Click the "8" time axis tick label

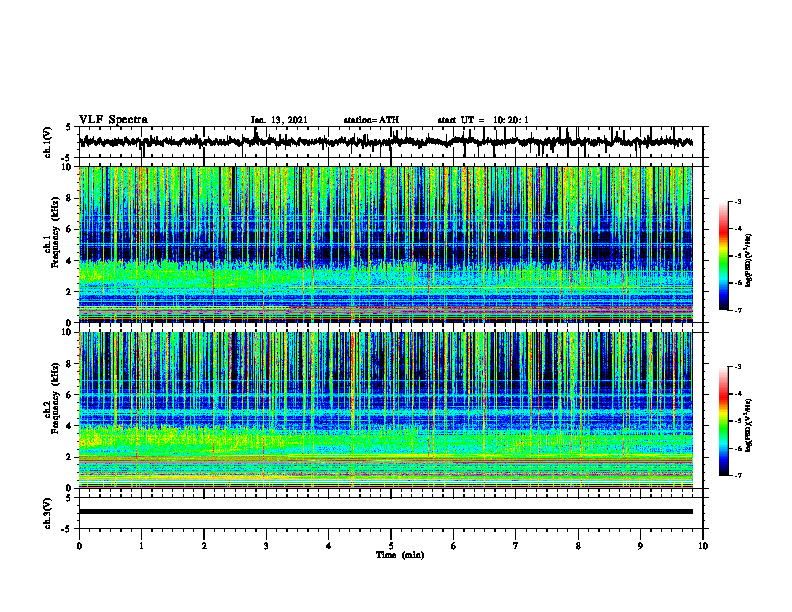[x=578, y=546]
